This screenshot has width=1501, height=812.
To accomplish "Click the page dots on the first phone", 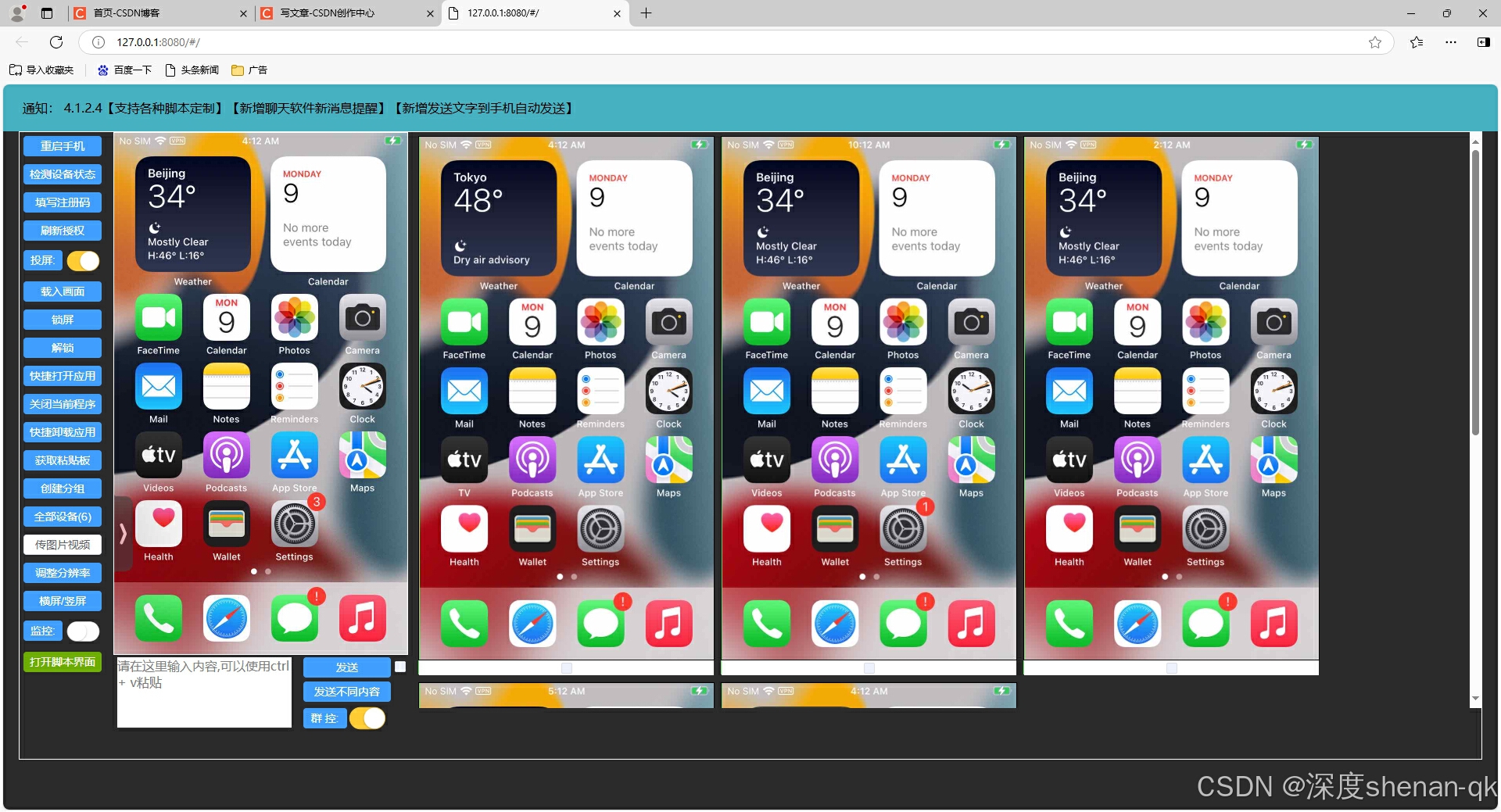I will [261, 571].
